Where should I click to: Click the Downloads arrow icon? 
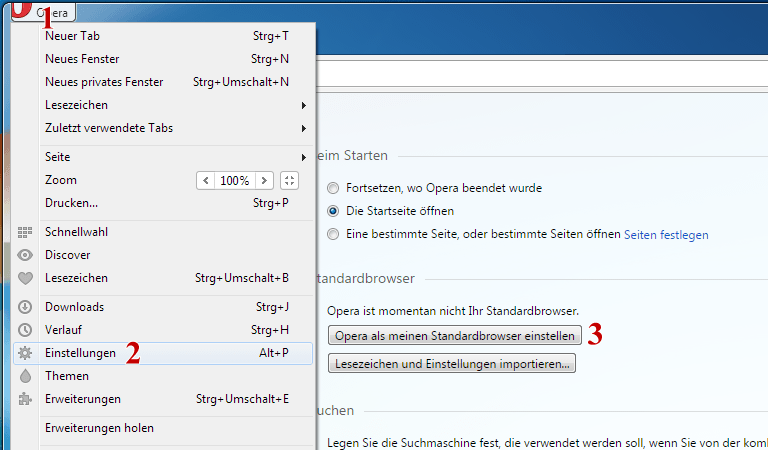(x=25, y=307)
